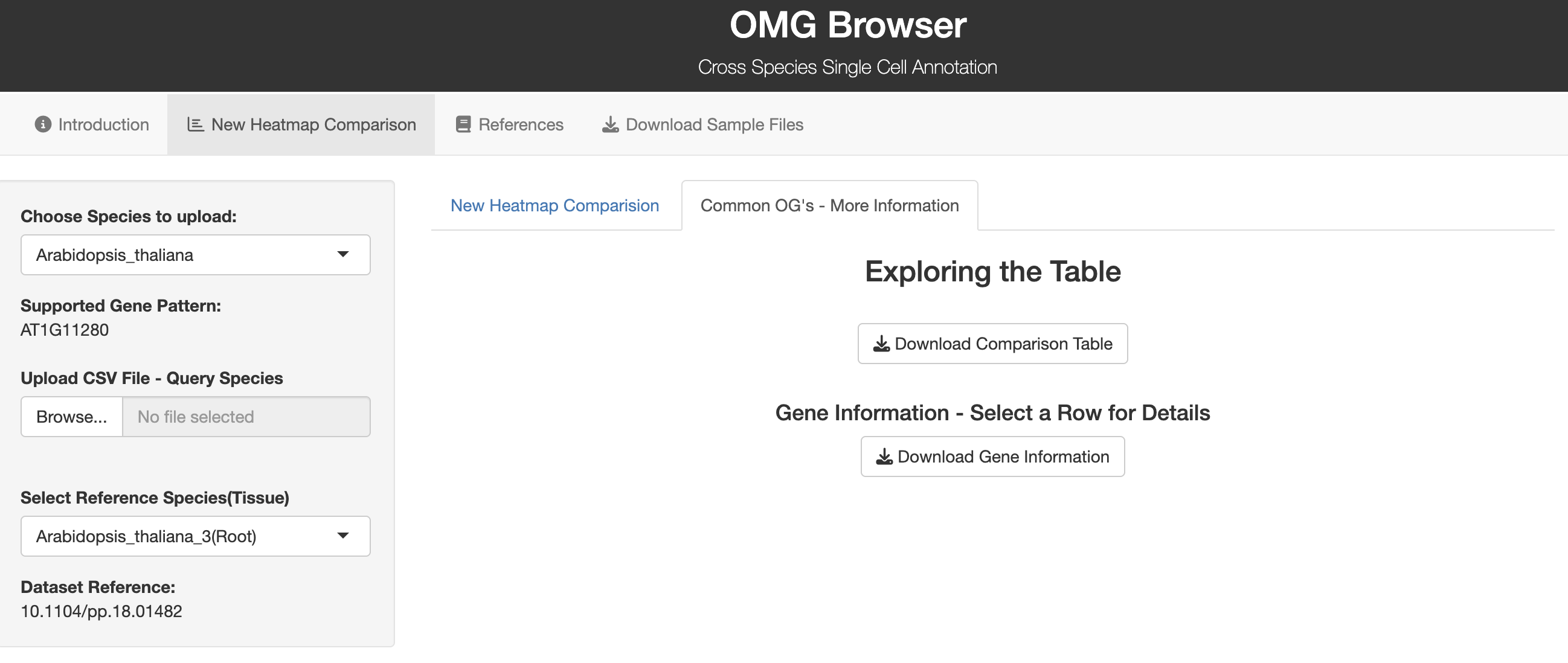The height and width of the screenshot is (663, 1568).
Task: Click Download Gene Information
Action: pyautogui.click(x=992, y=456)
